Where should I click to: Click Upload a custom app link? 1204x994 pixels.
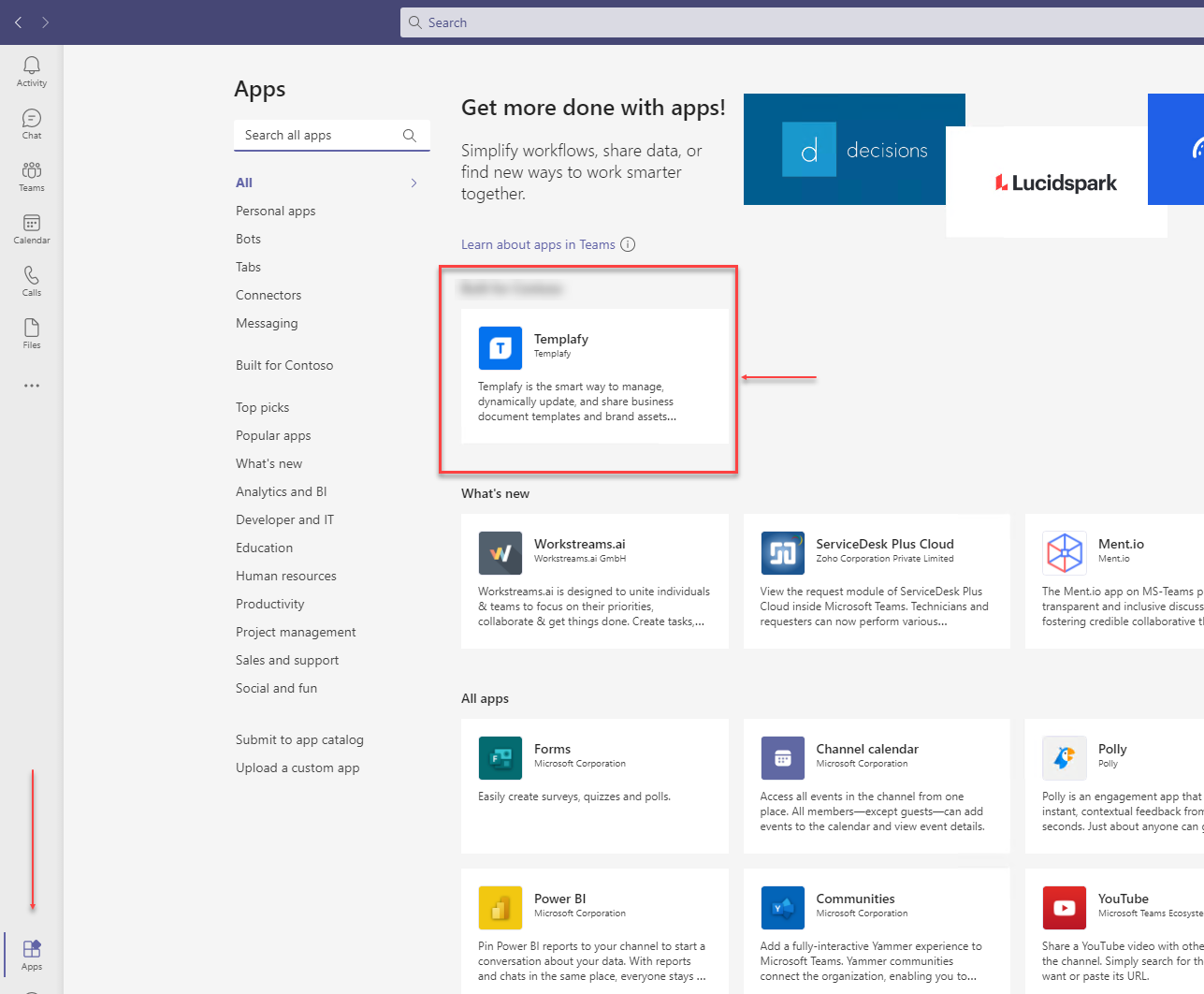(297, 767)
